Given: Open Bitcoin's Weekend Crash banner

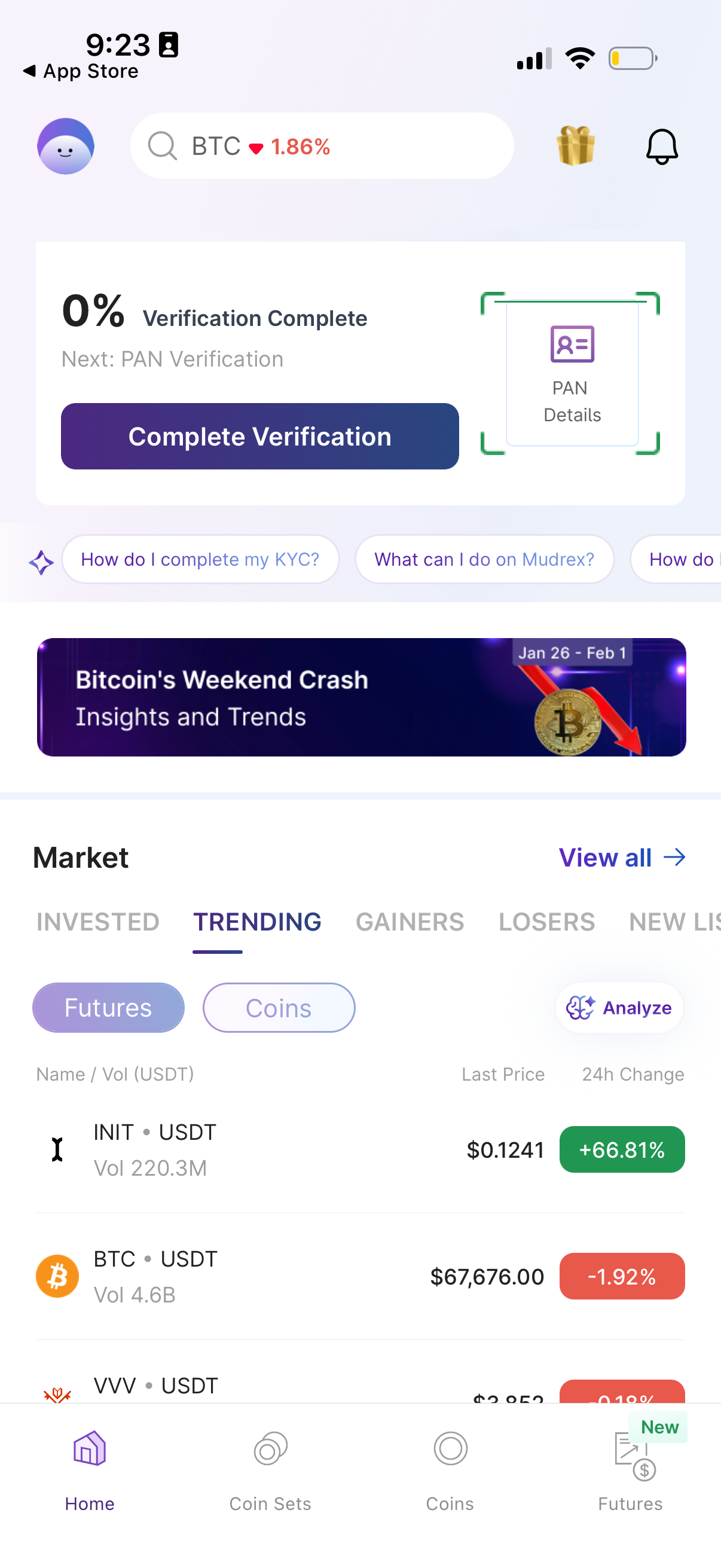Looking at the screenshot, I should click(x=361, y=697).
